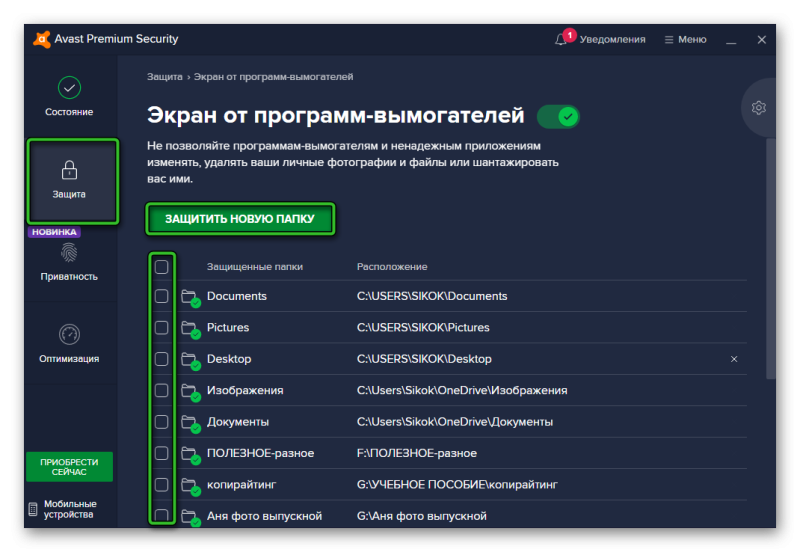Click Экран от программ-вымогателей breadcrumb
Screen dimensions: 800x552
pyautogui.click(x=273, y=77)
